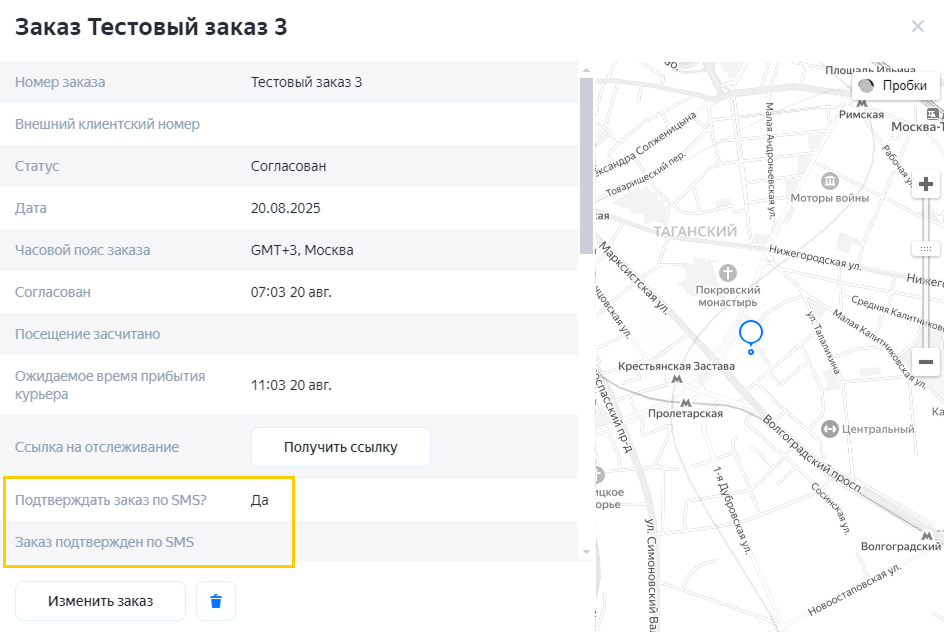
Task: Click the trash icon to delete order
Action: tap(216, 601)
